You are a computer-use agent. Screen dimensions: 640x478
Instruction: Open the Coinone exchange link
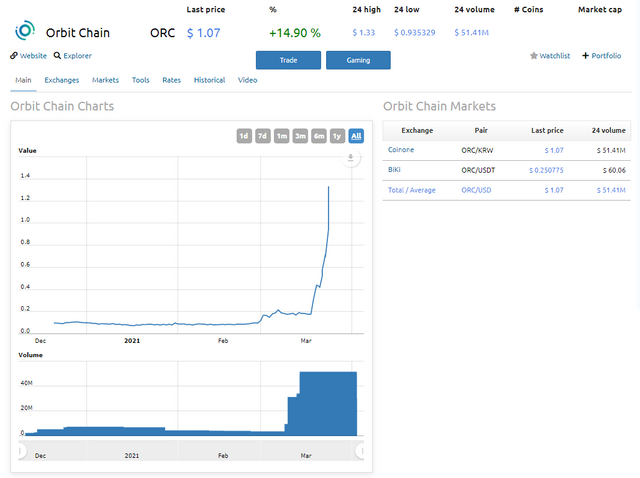pyautogui.click(x=401, y=150)
